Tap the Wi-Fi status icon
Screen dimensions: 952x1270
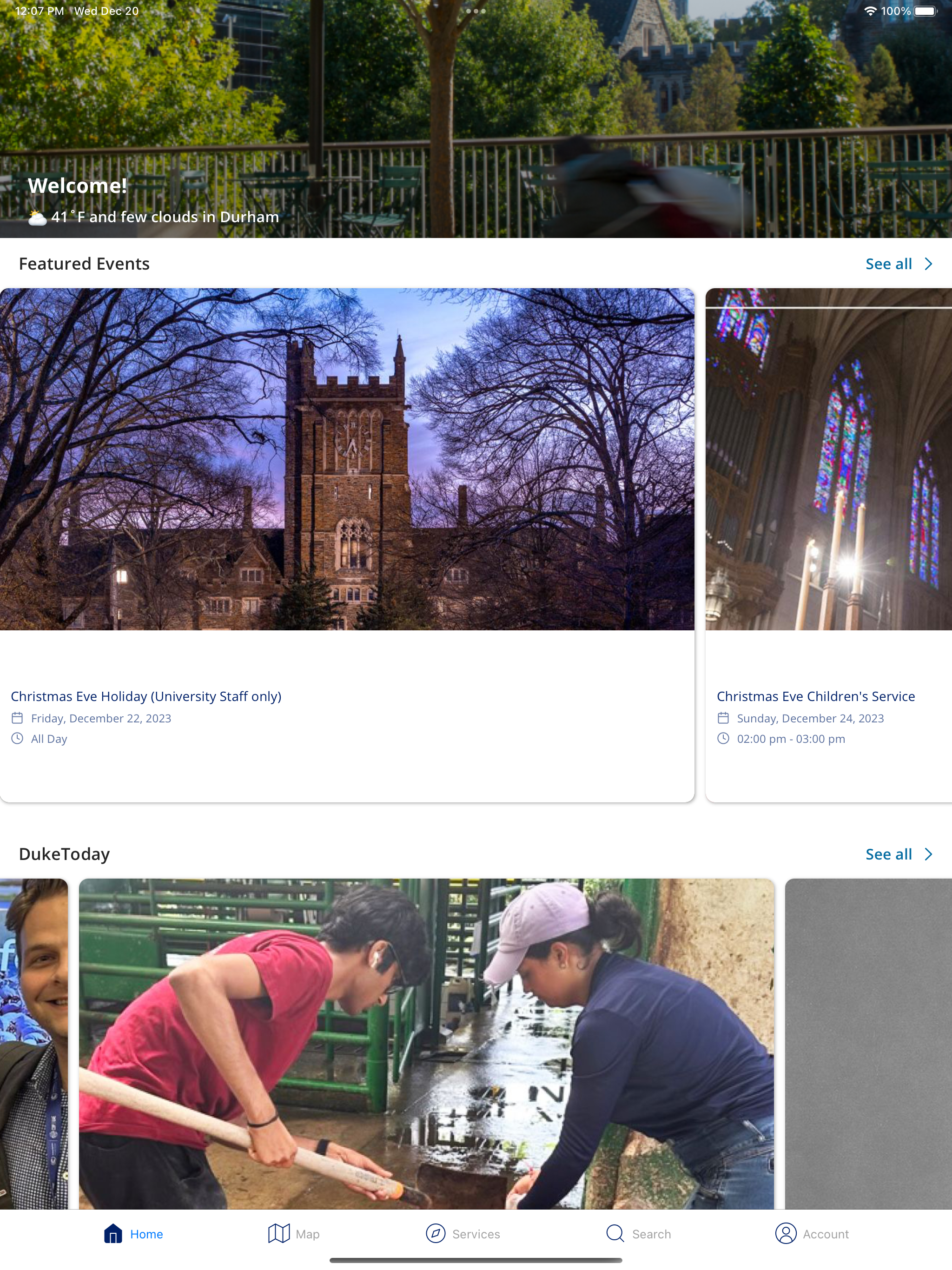[x=871, y=11]
